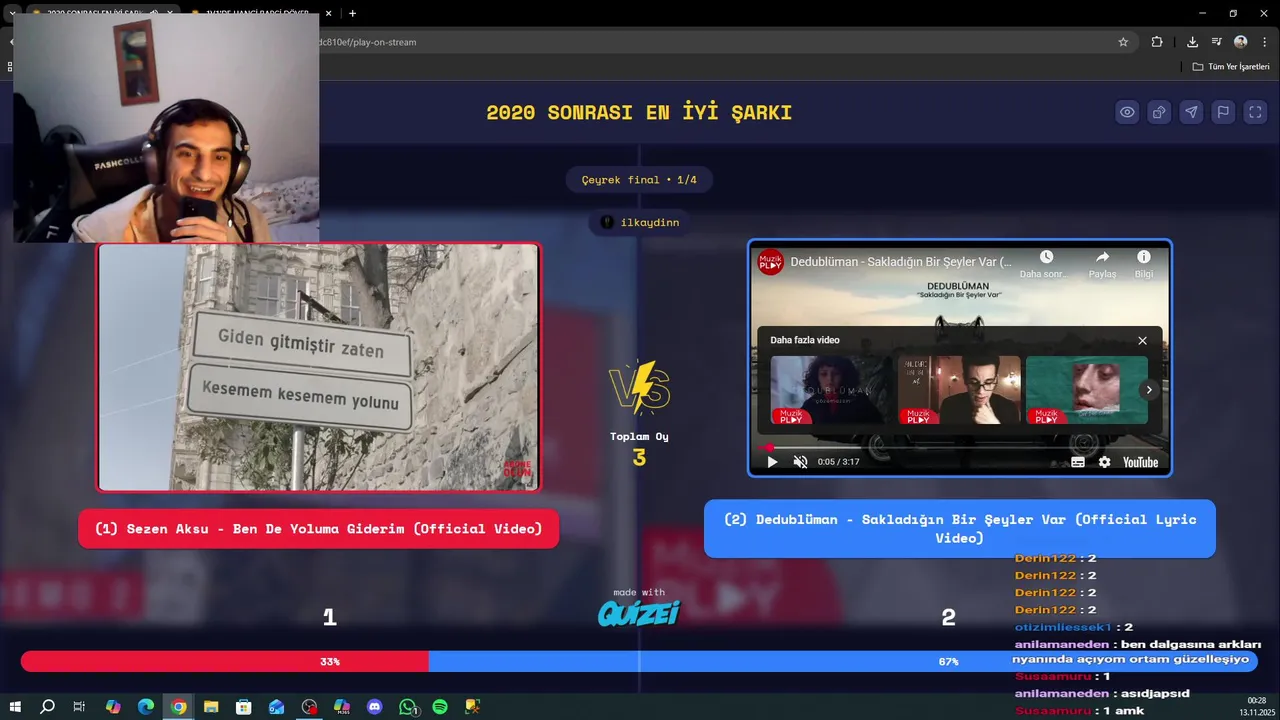Play the Dedublüman YouTube video

tap(772, 462)
